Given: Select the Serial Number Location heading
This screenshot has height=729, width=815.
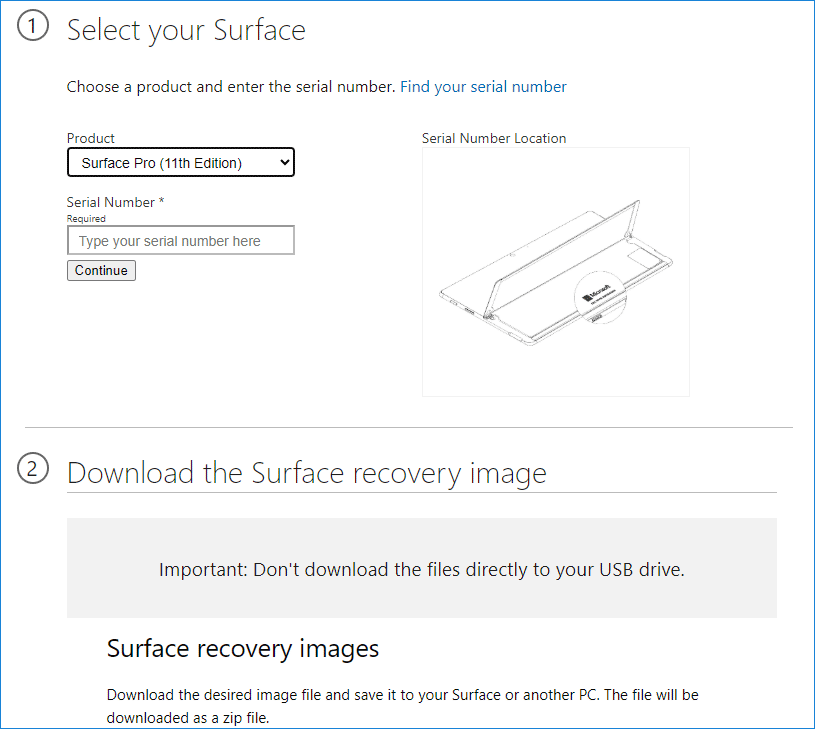Looking at the screenshot, I should click(494, 138).
